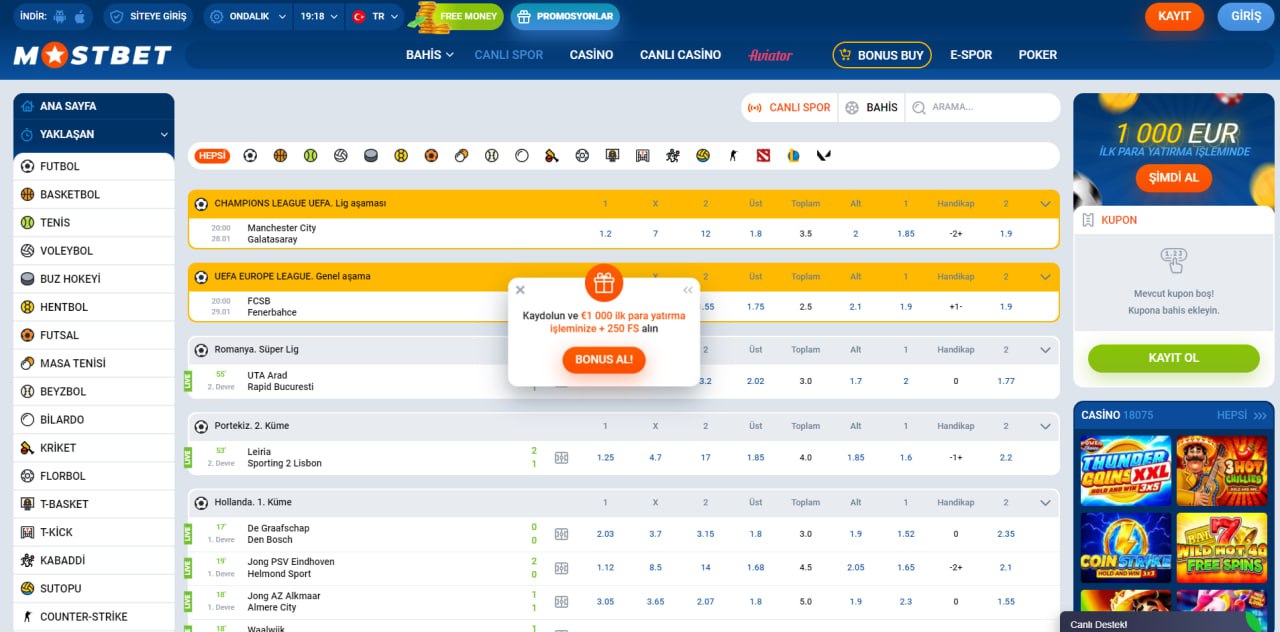Image resolution: width=1280 pixels, height=632 pixels.
Task: Select baseball icon in sports filter row
Action: [x=491, y=156]
